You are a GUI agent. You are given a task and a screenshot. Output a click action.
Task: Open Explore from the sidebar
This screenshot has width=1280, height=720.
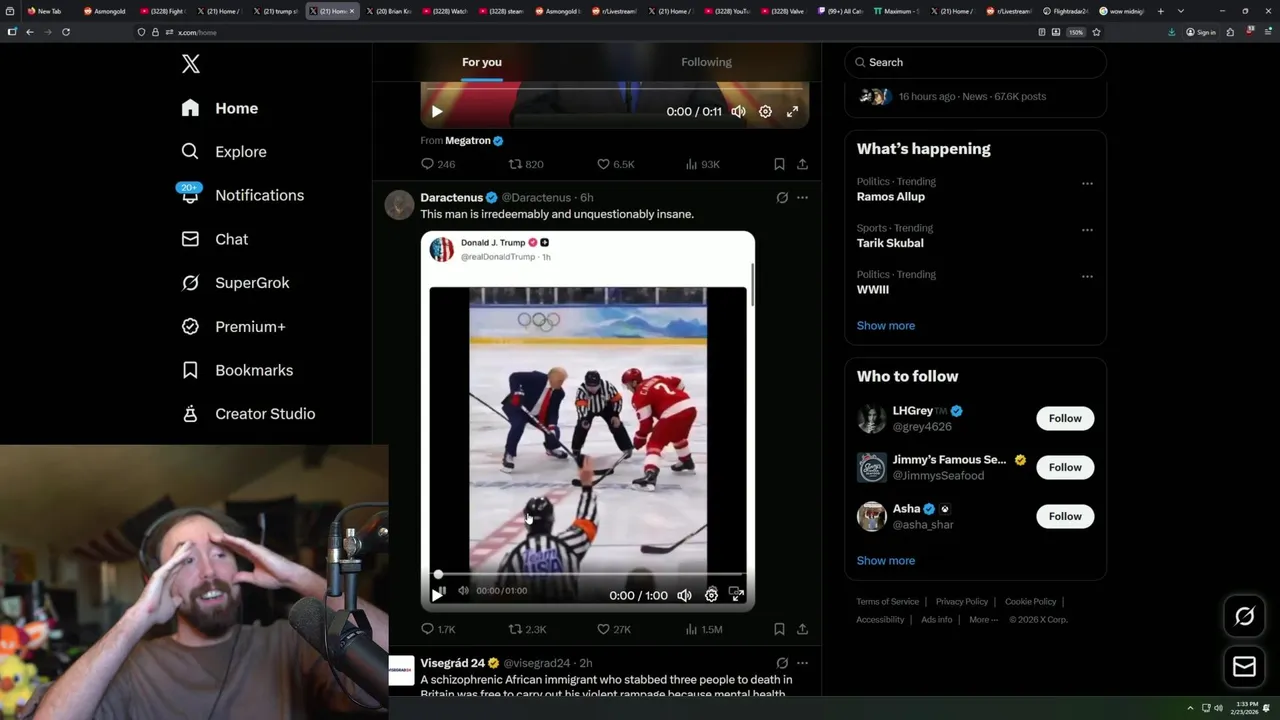pyautogui.click(x=223, y=152)
